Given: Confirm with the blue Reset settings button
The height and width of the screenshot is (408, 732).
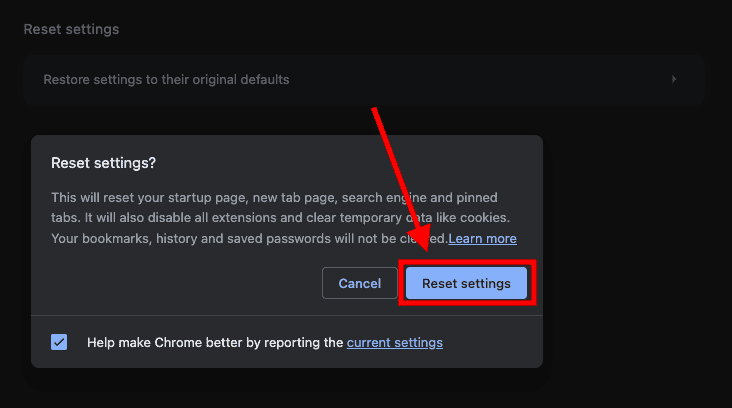Looking at the screenshot, I should (466, 283).
